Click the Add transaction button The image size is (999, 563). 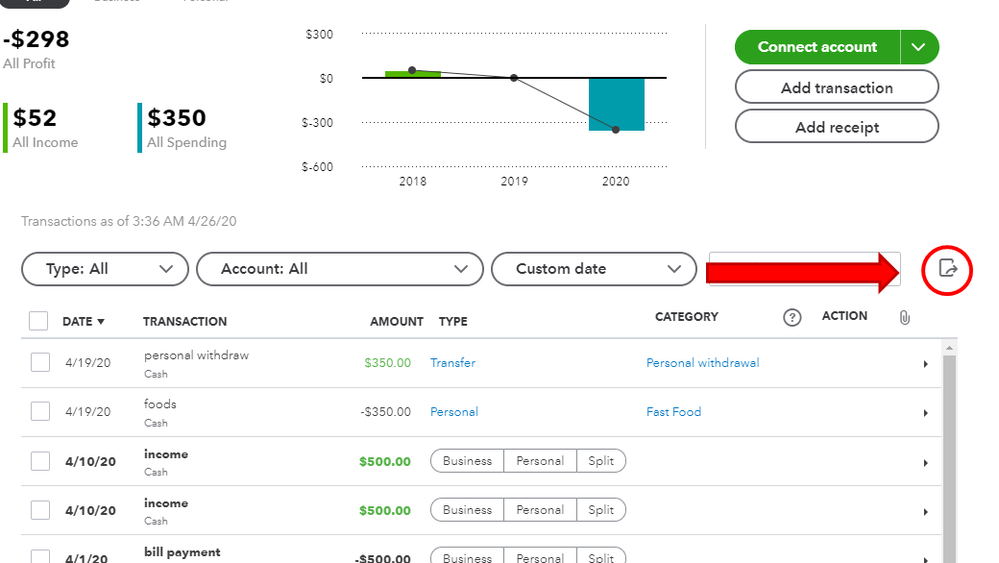click(837, 87)
